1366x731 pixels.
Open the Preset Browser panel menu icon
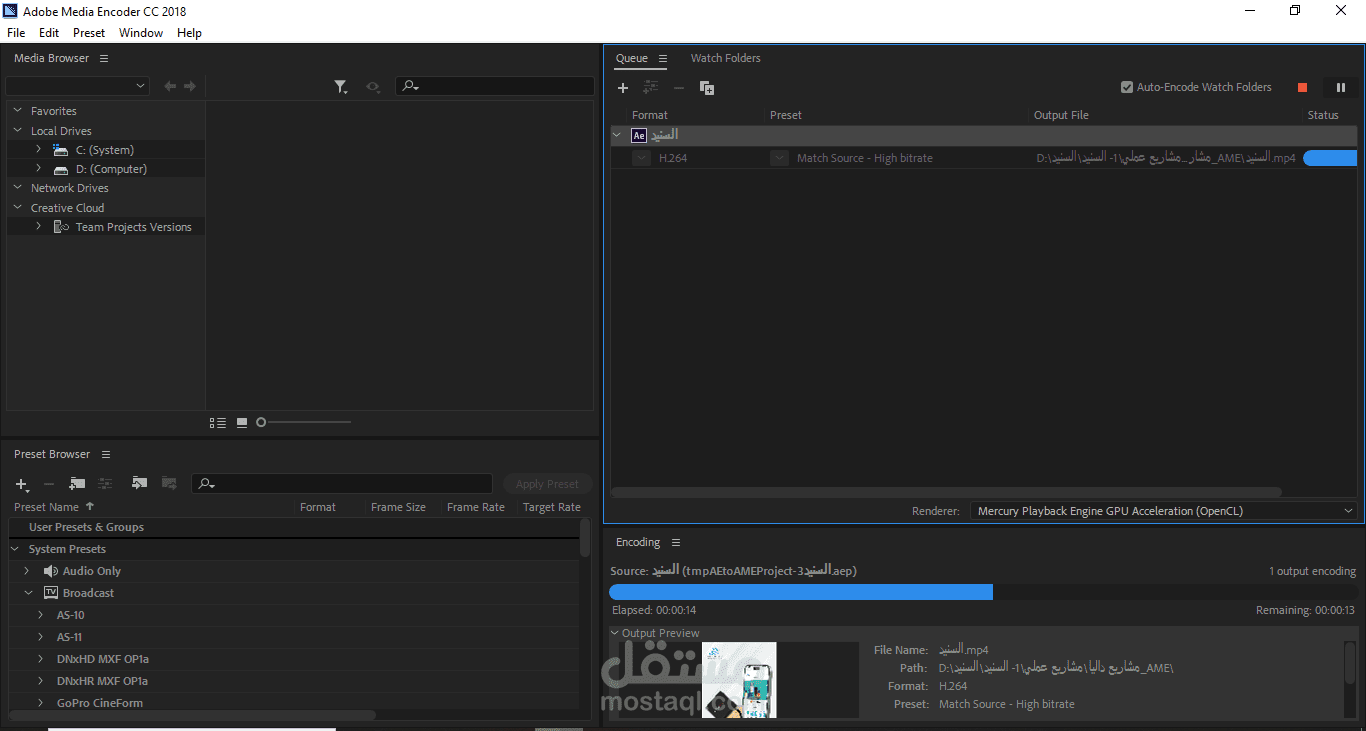106,455
